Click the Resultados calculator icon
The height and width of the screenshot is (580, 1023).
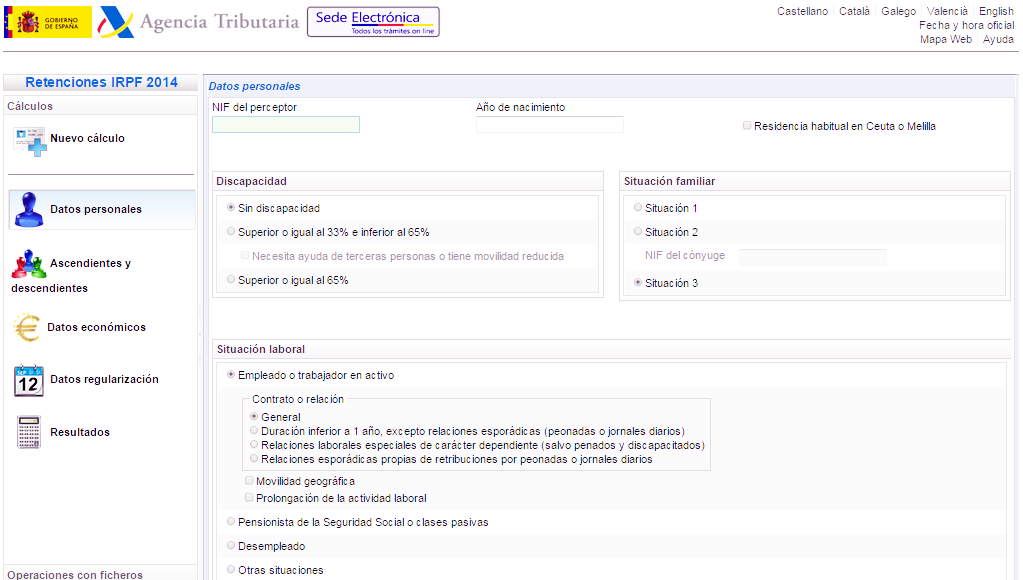pos(28,432)
